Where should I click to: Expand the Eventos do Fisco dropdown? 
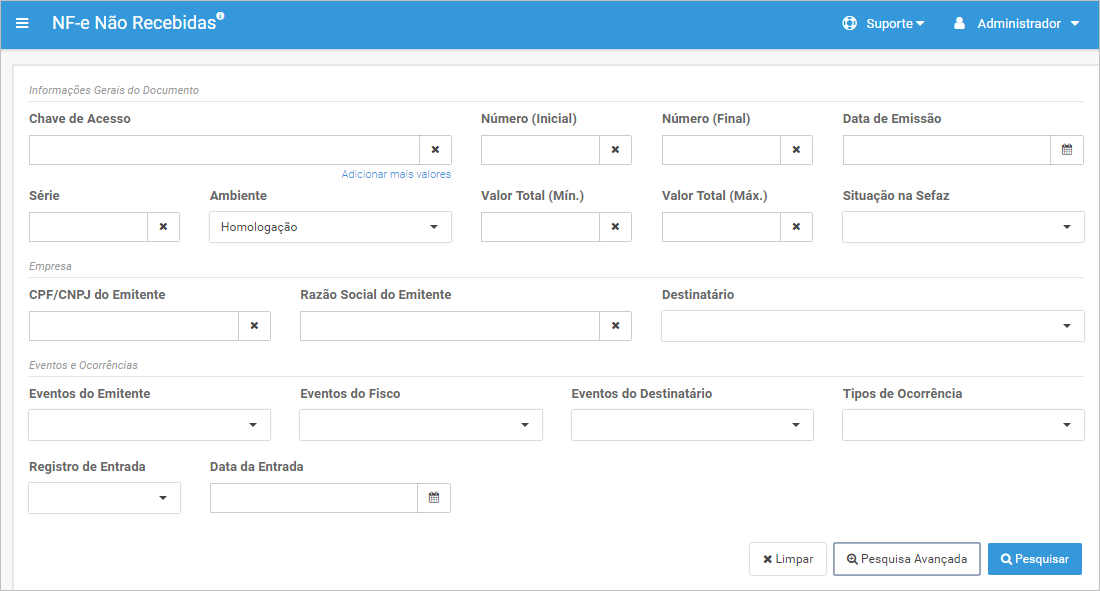(x=421, y=425)
